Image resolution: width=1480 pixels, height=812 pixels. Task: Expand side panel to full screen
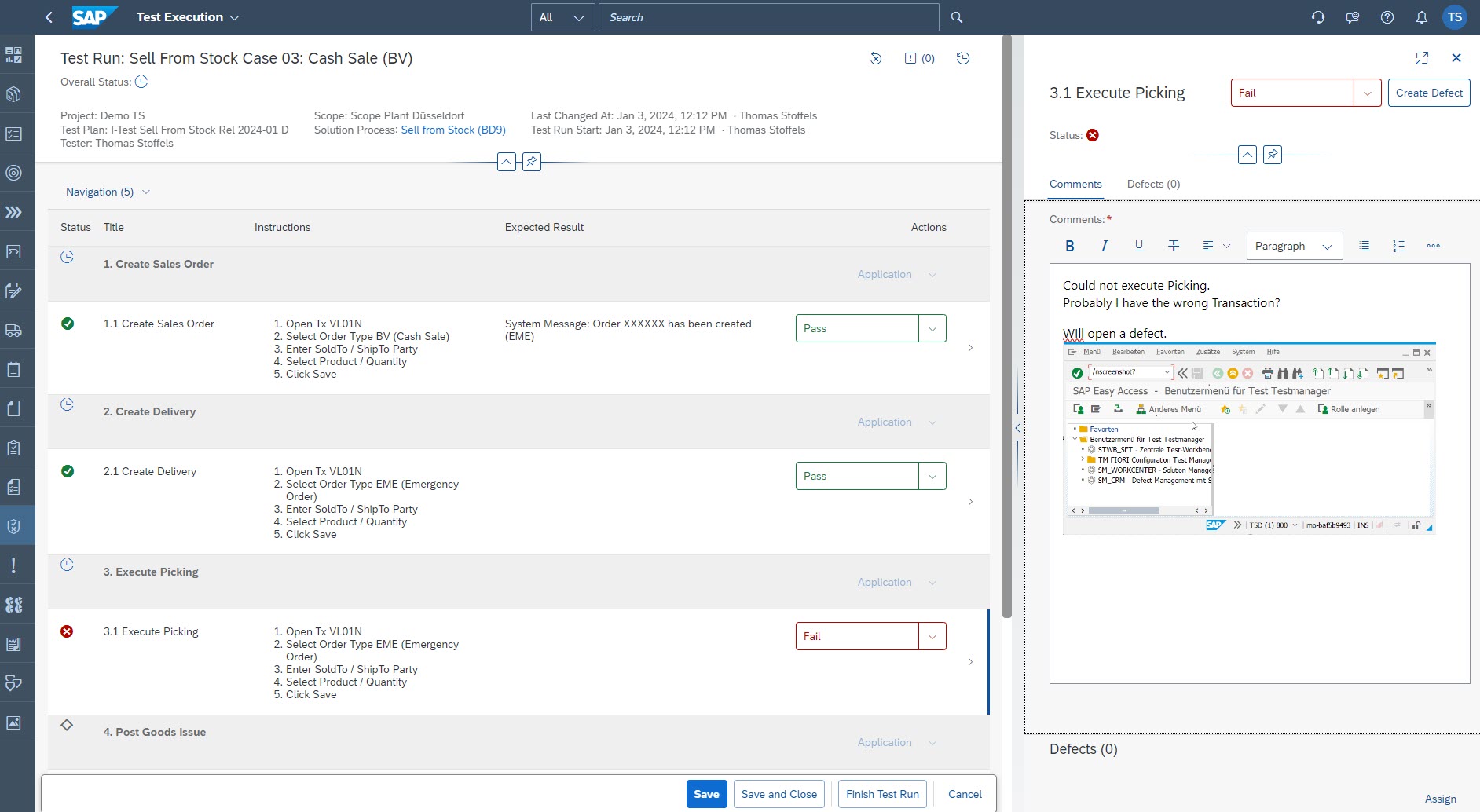tap(1421, 58)
